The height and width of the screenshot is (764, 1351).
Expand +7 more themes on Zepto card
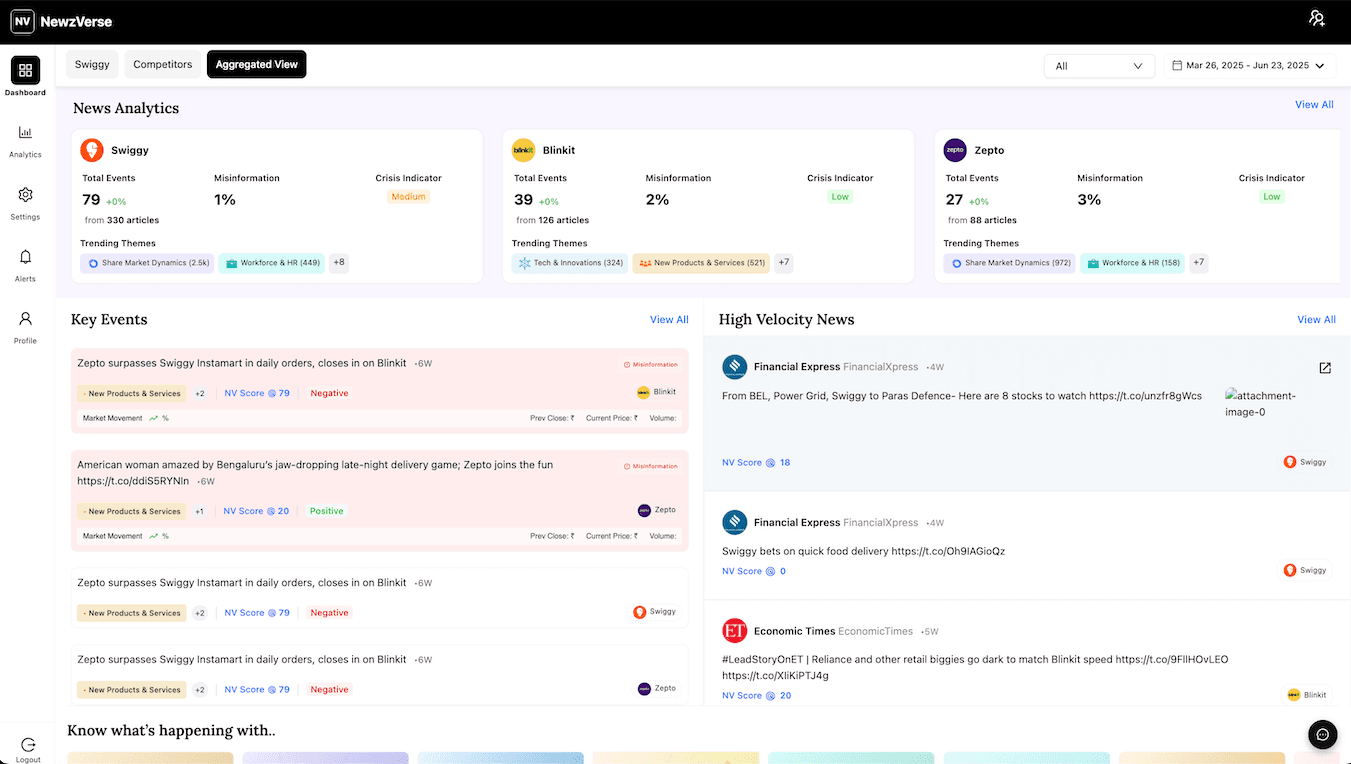(1199, 263)
